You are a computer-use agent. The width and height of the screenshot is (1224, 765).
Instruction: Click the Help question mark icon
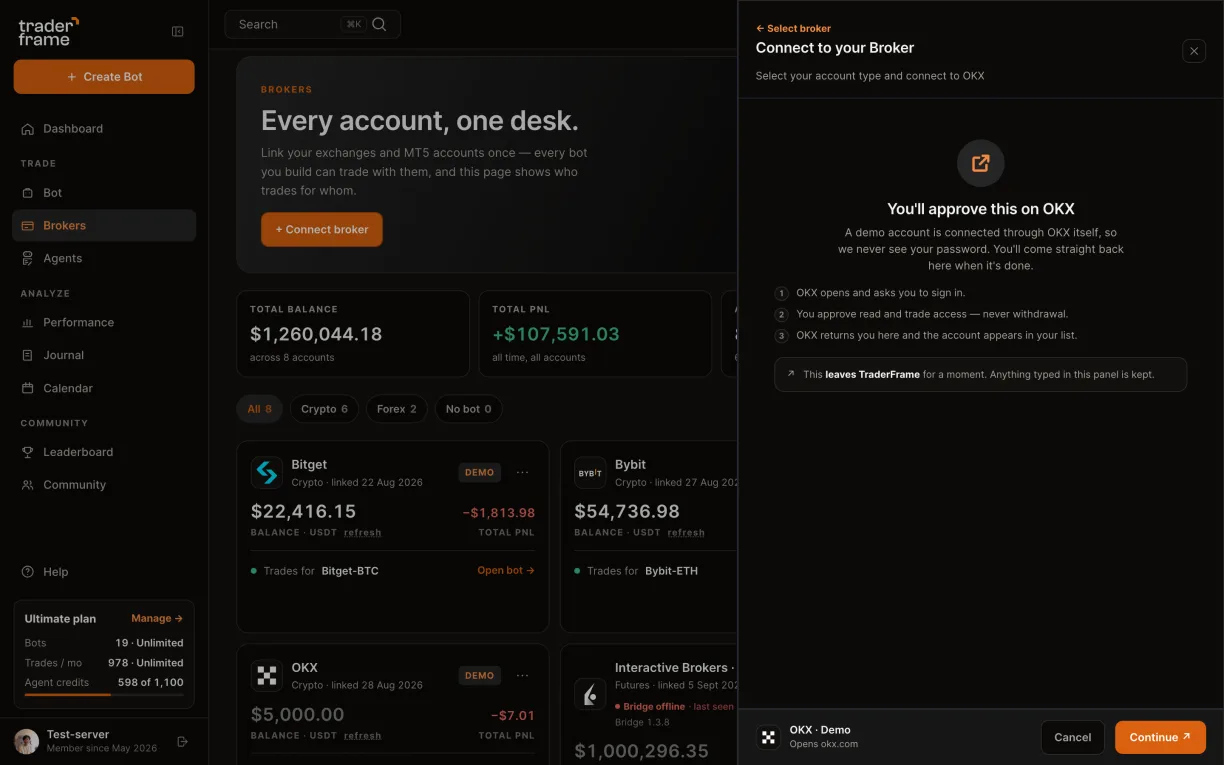tap(28, 572)
